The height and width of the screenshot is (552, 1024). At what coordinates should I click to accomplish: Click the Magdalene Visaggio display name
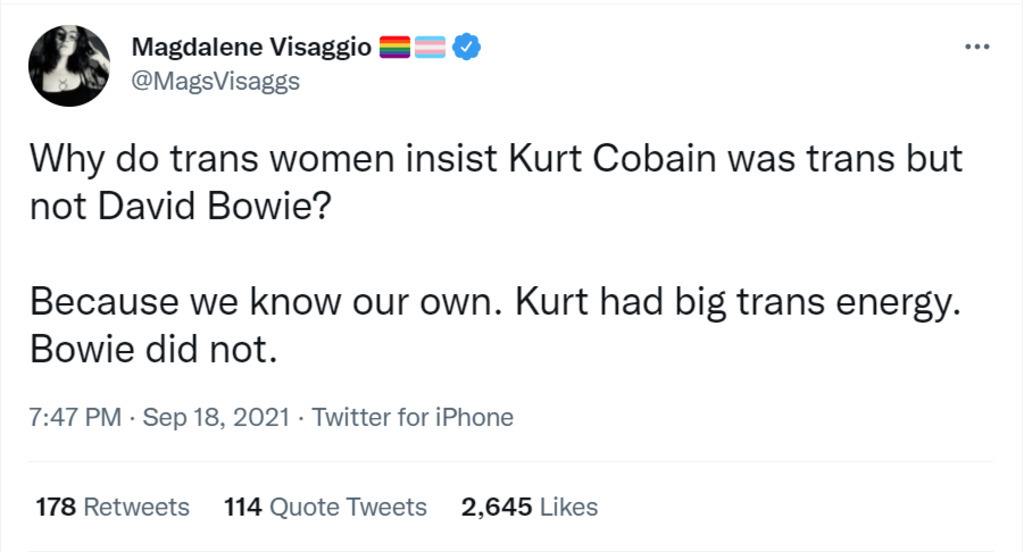(x=251, y=47)
